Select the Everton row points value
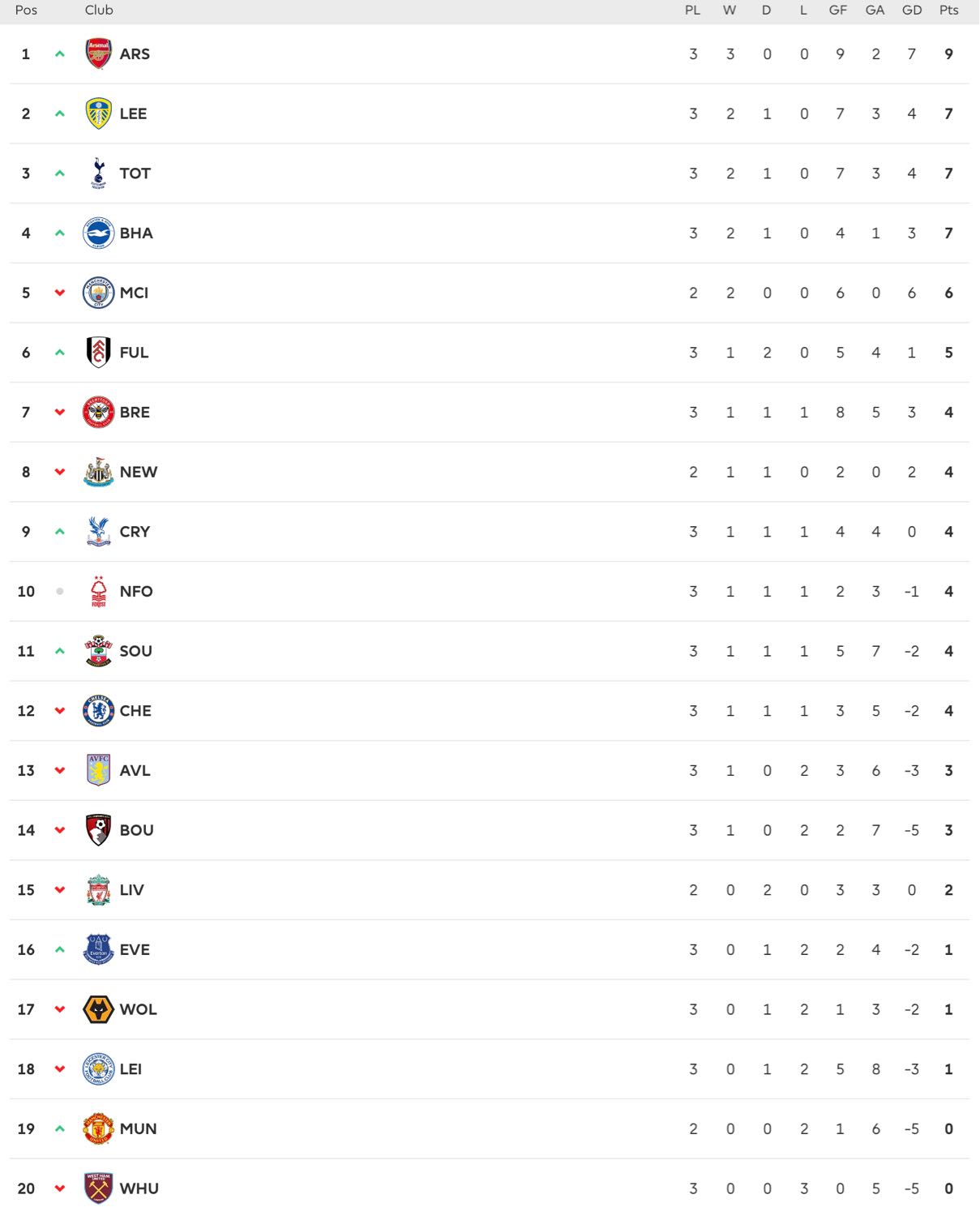 [x=948, y=950]
